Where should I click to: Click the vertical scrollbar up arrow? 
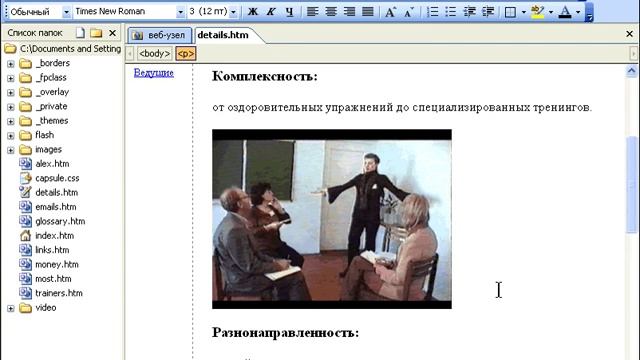pyautogui.click(x=631, y=71)
